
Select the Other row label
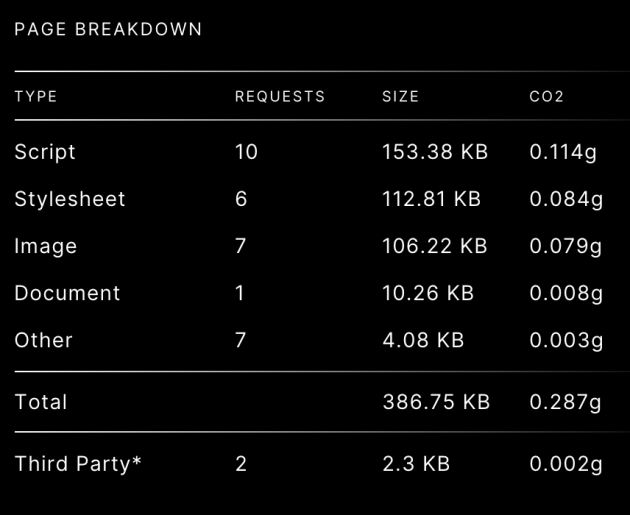[x=43, y=340]
